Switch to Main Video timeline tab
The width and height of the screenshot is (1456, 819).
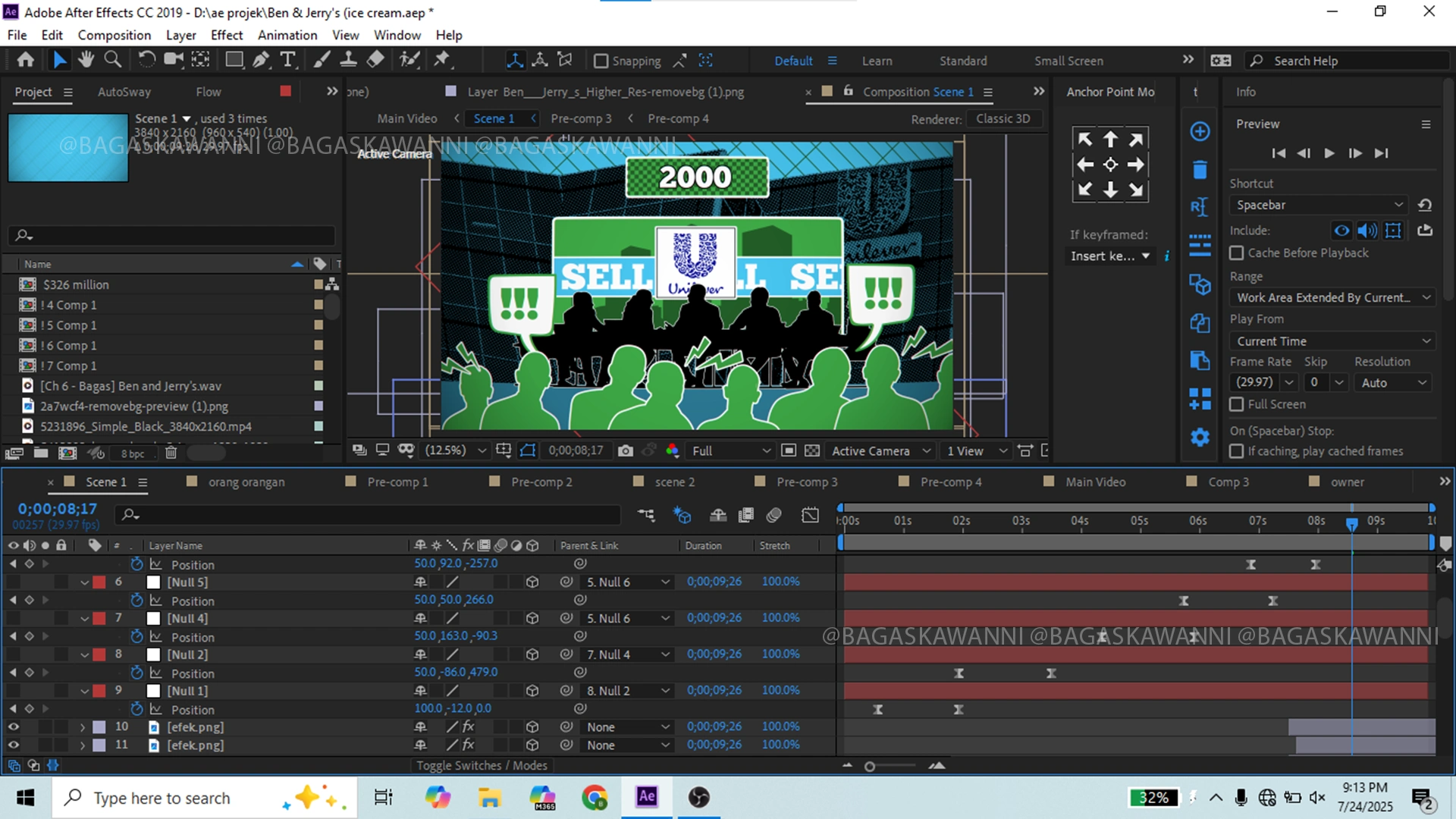point(1095,482)
